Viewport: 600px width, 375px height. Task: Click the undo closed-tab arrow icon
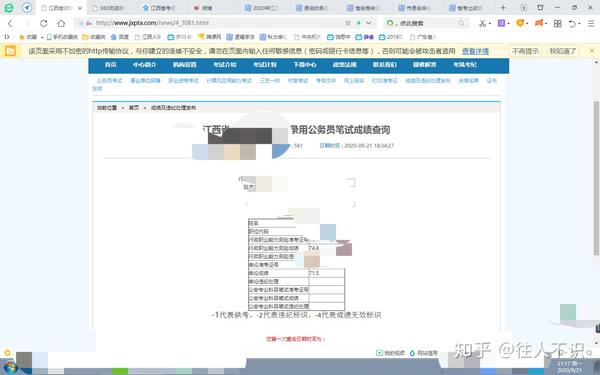tap(572, 23)
